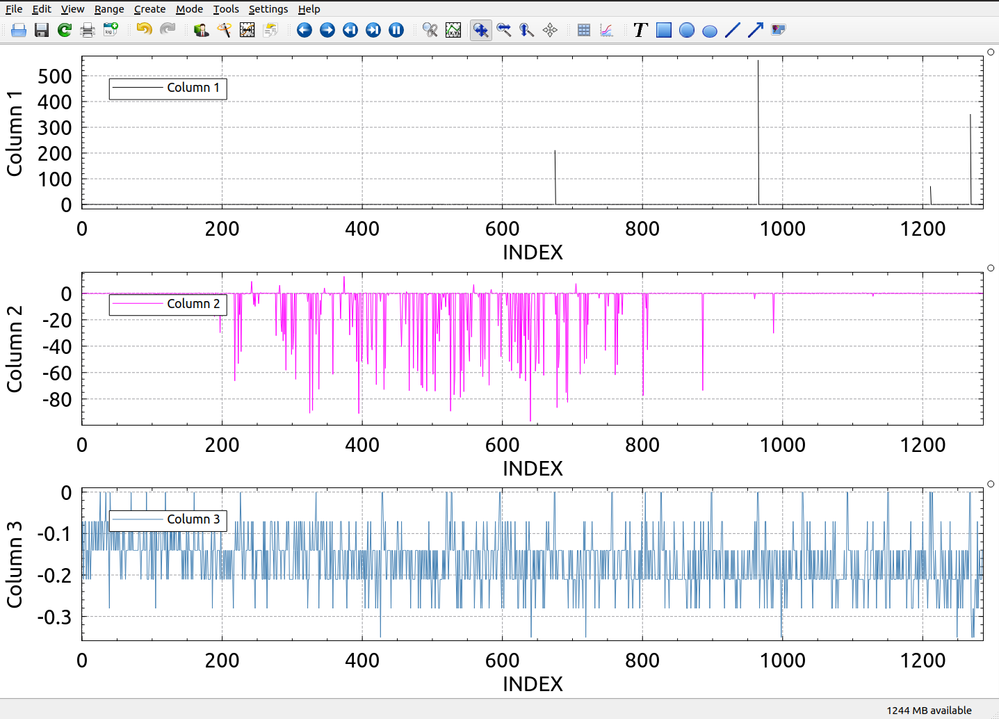Reload data using the green refresh icon
Screen dimensions: 999x719
point(64,31)
